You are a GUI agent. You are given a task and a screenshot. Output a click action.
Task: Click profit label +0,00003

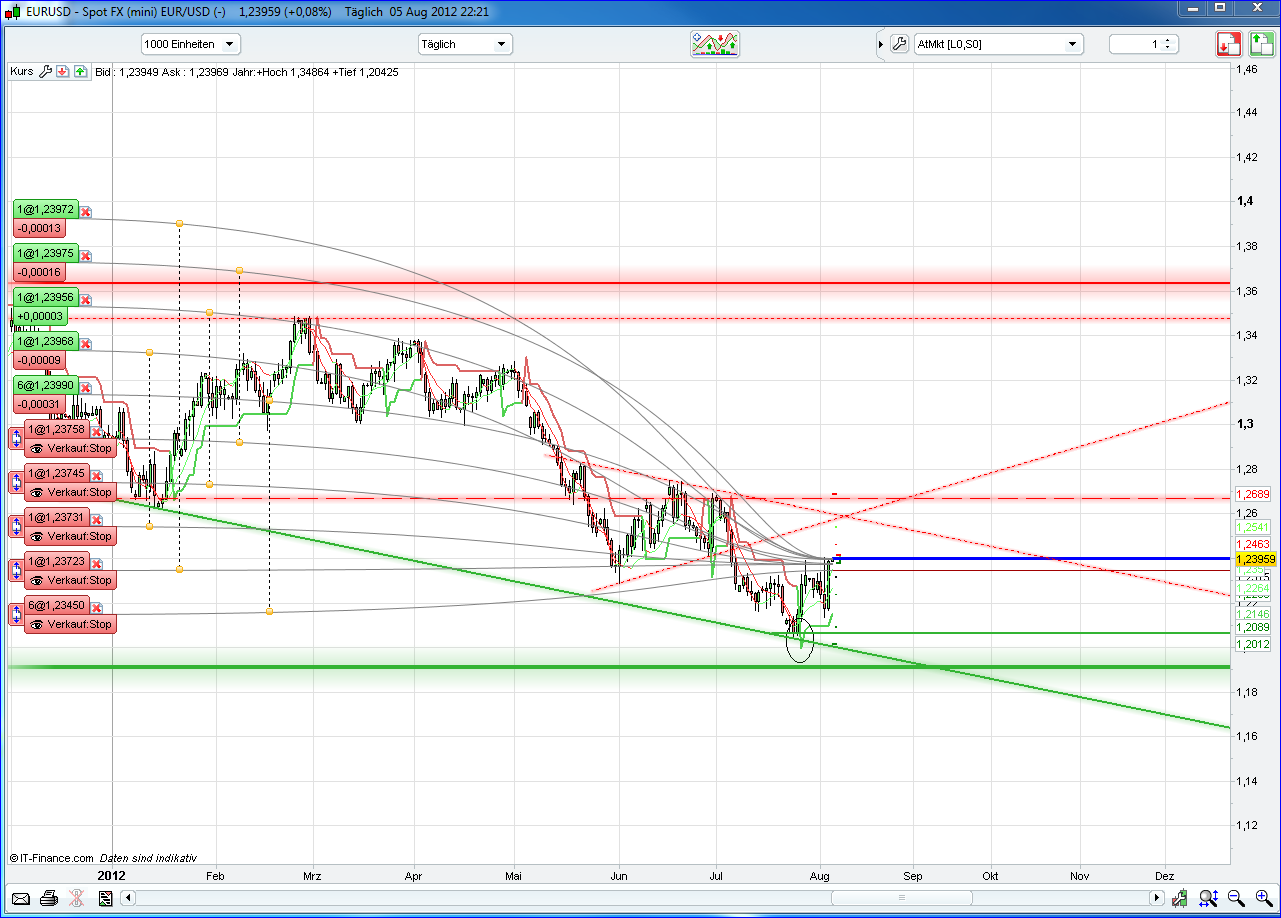pos(40,316)
